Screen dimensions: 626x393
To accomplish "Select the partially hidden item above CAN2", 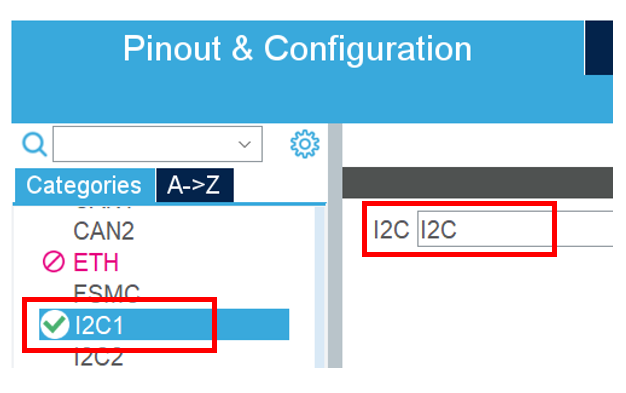I will 103,208.
